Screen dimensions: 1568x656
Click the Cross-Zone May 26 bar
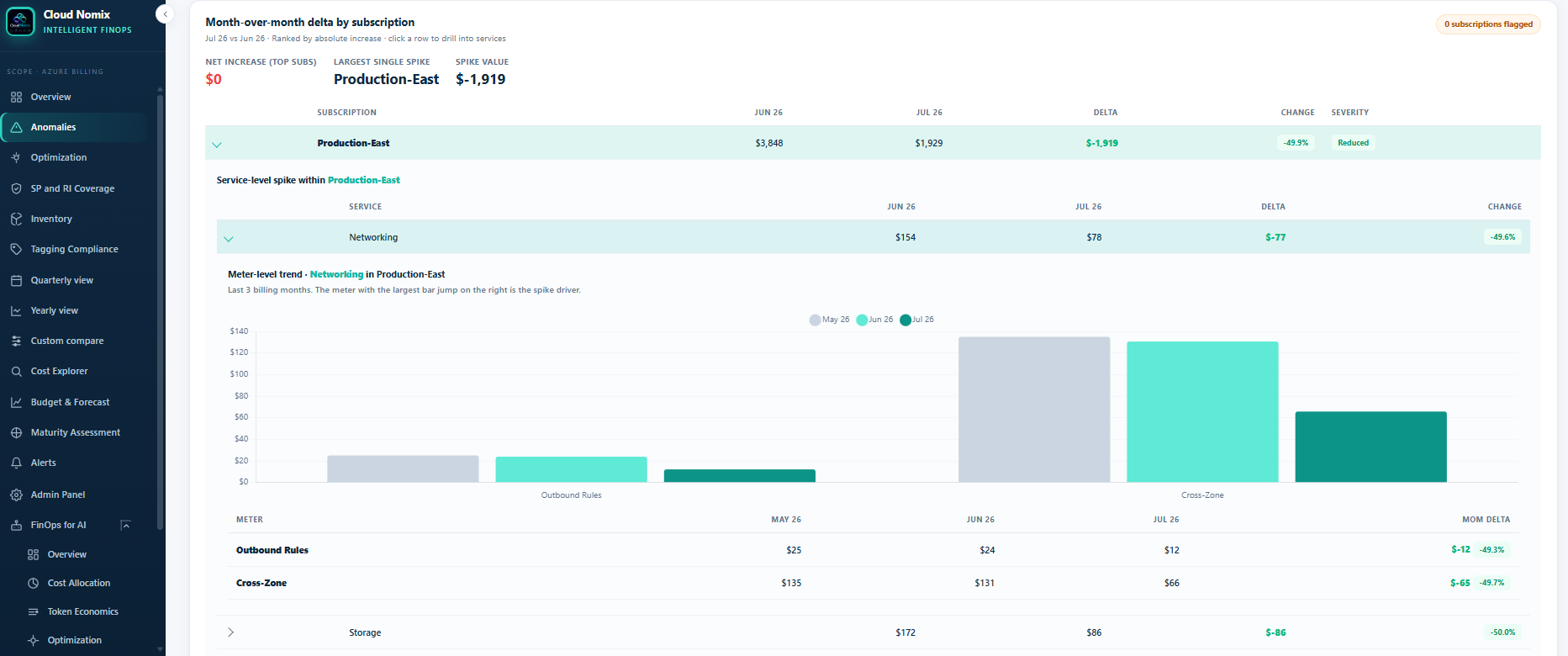[x=1034, y=410]
